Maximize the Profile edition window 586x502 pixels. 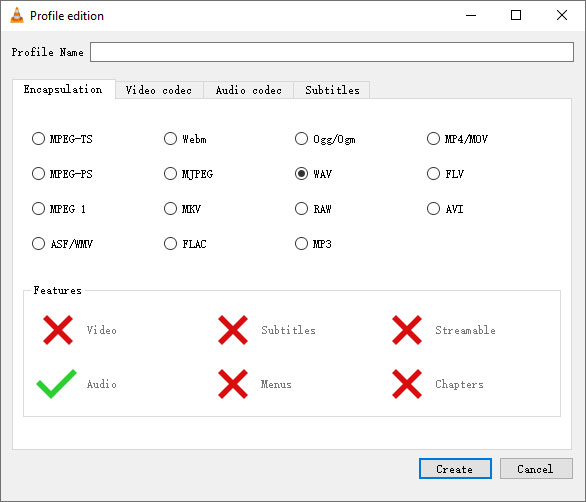tap(516, 15)
